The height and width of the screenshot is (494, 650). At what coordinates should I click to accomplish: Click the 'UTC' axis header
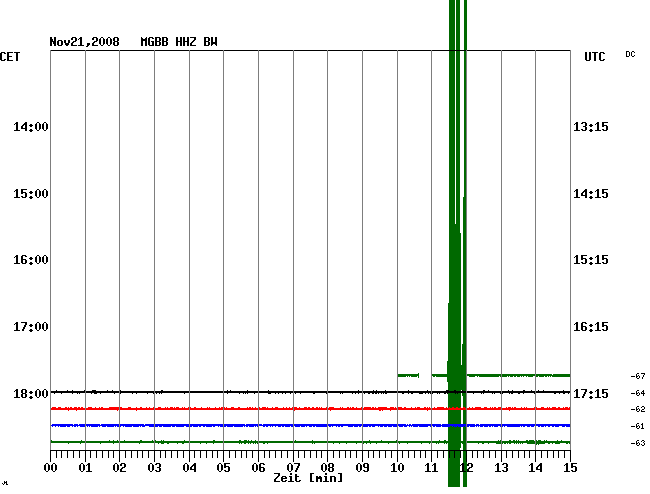[594, 57]
